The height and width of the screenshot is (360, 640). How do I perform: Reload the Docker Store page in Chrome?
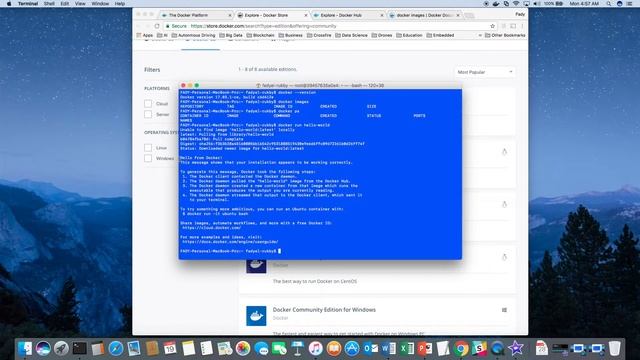coord(157,26)
